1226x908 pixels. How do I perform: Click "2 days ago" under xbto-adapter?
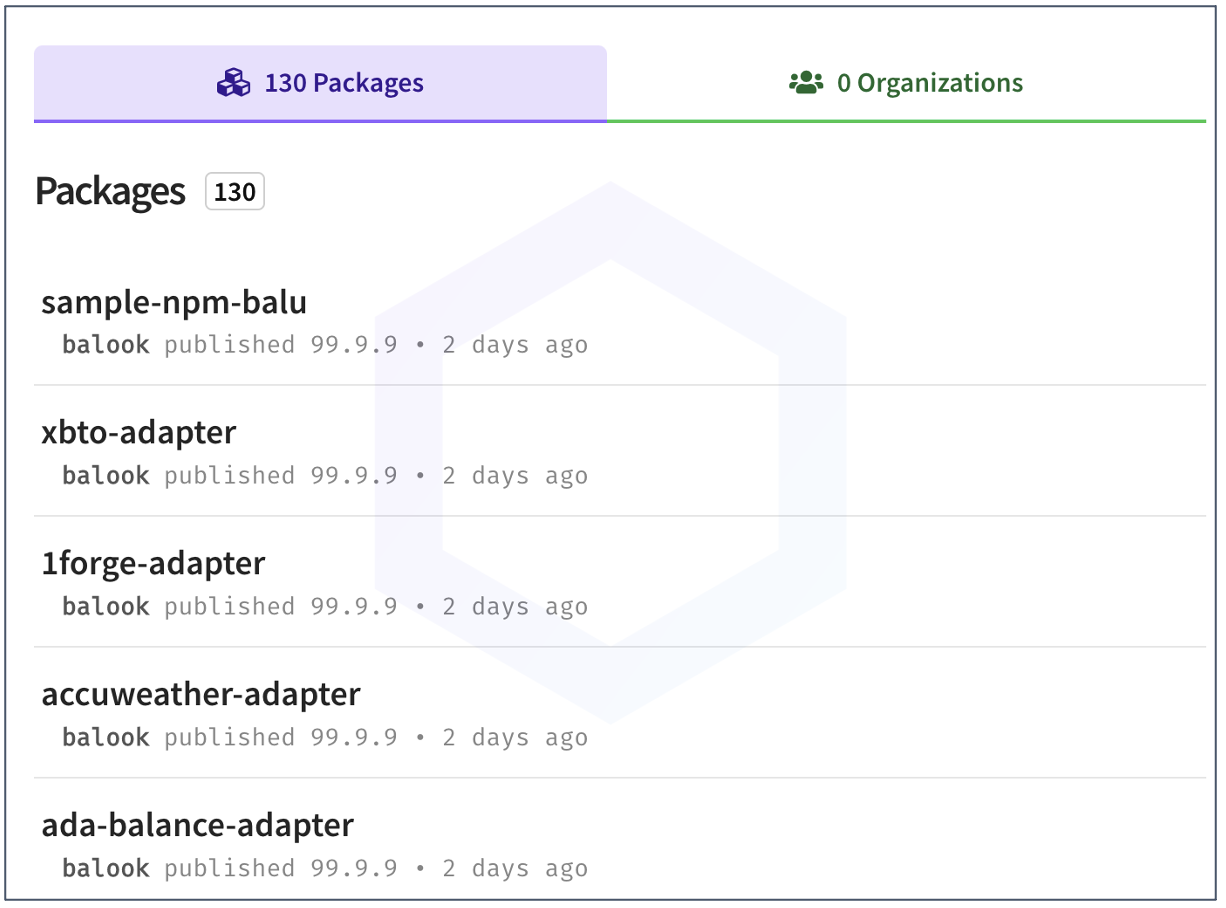[x=515, y=476]
